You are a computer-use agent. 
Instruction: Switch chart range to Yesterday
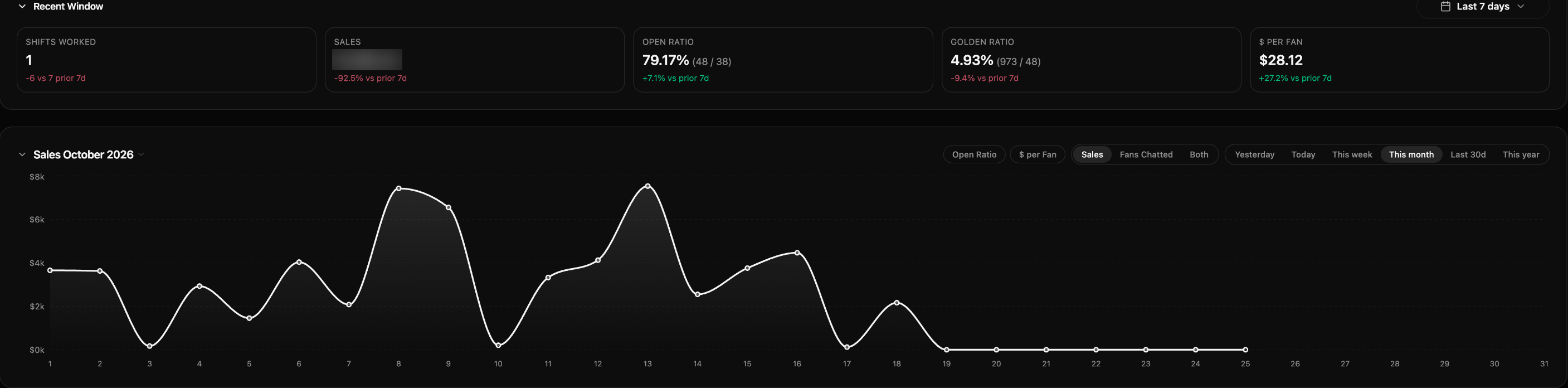[x=1254, y=155]
